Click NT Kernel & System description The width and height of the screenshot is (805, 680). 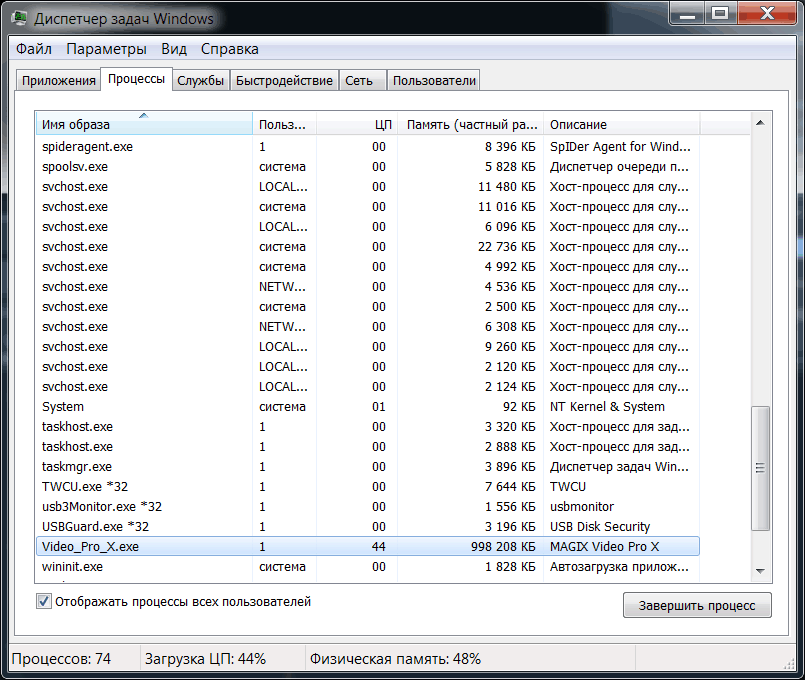607,407
